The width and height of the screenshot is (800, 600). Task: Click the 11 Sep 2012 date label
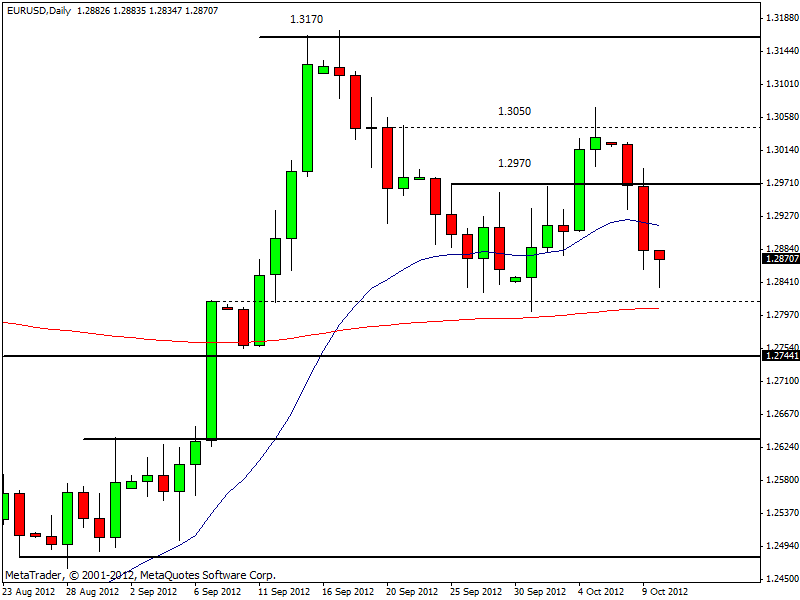[x=283, y=591]
